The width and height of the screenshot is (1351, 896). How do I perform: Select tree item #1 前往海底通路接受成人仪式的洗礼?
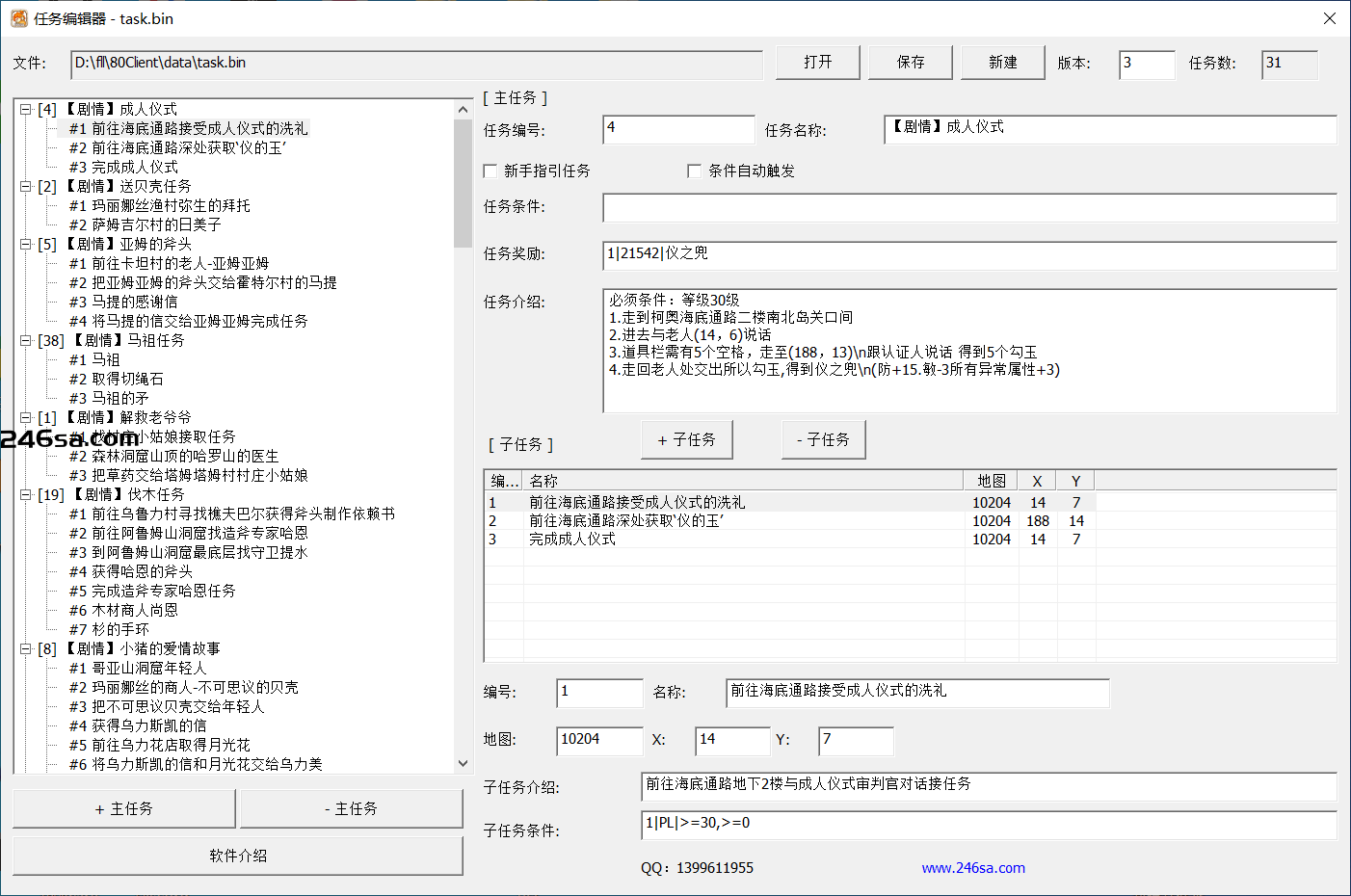[188, 128]
